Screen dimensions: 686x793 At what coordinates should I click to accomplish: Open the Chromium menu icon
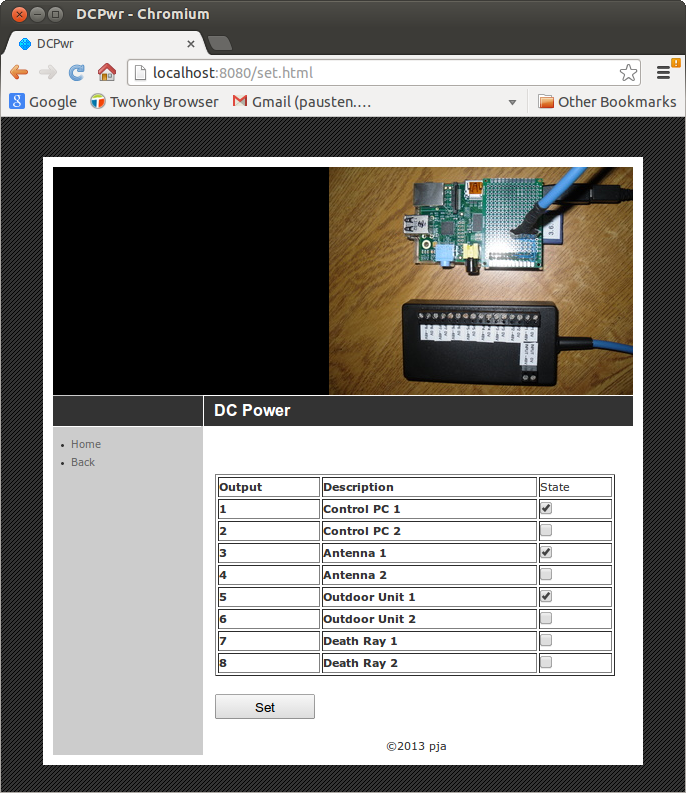click(663, 72)
